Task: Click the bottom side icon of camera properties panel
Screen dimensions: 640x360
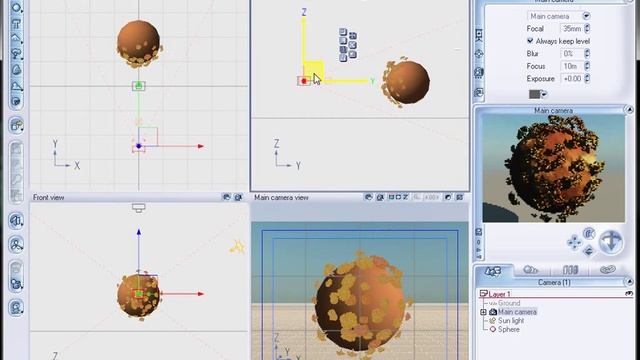Action: pos(479,93)
